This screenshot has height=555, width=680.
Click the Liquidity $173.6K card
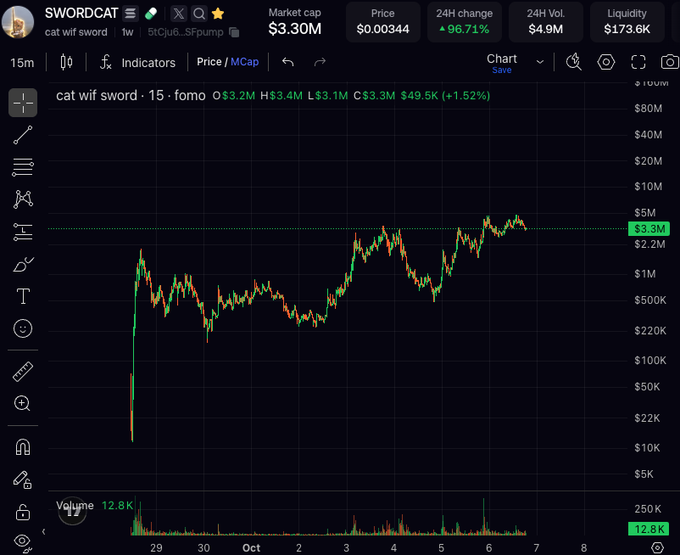click(627, 22)
